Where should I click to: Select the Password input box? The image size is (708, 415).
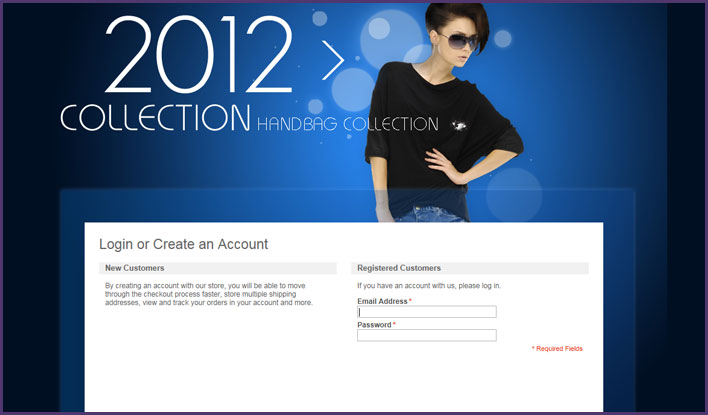pyautogui.click(x=427, y=335)
